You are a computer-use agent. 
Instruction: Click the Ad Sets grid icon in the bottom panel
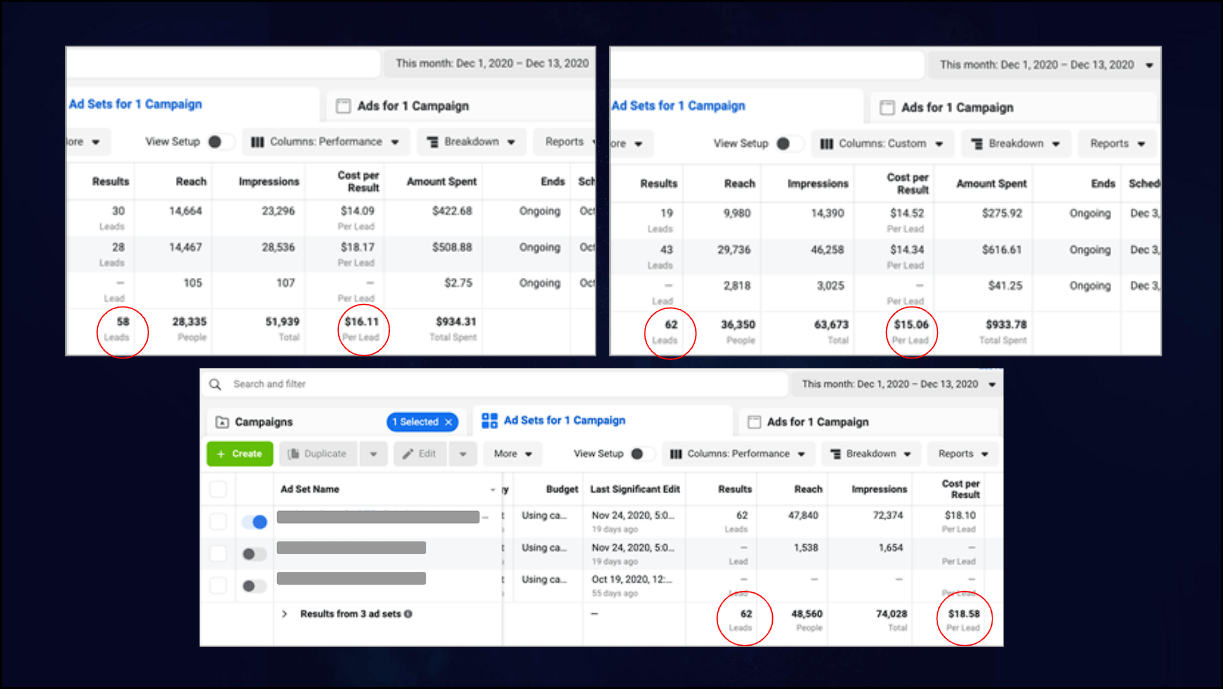pyautogui.click(x=489, y=421)
